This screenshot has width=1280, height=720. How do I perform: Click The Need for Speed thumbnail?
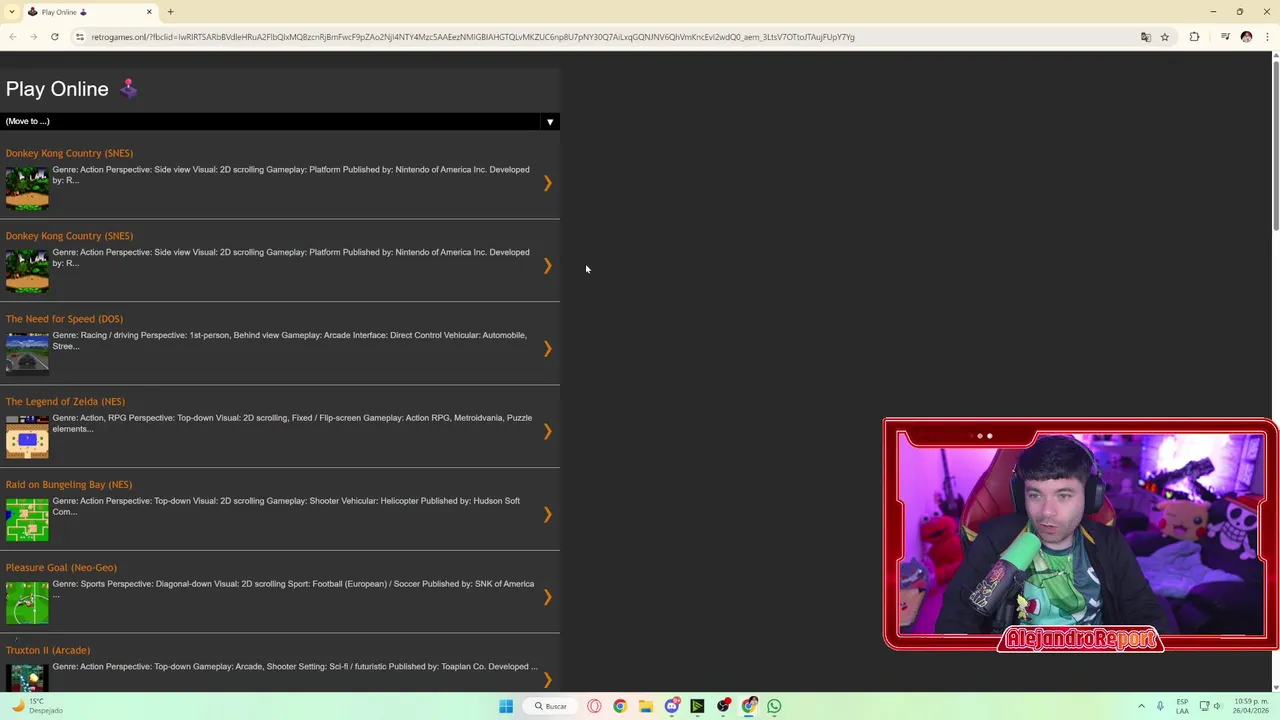[27, 354]
